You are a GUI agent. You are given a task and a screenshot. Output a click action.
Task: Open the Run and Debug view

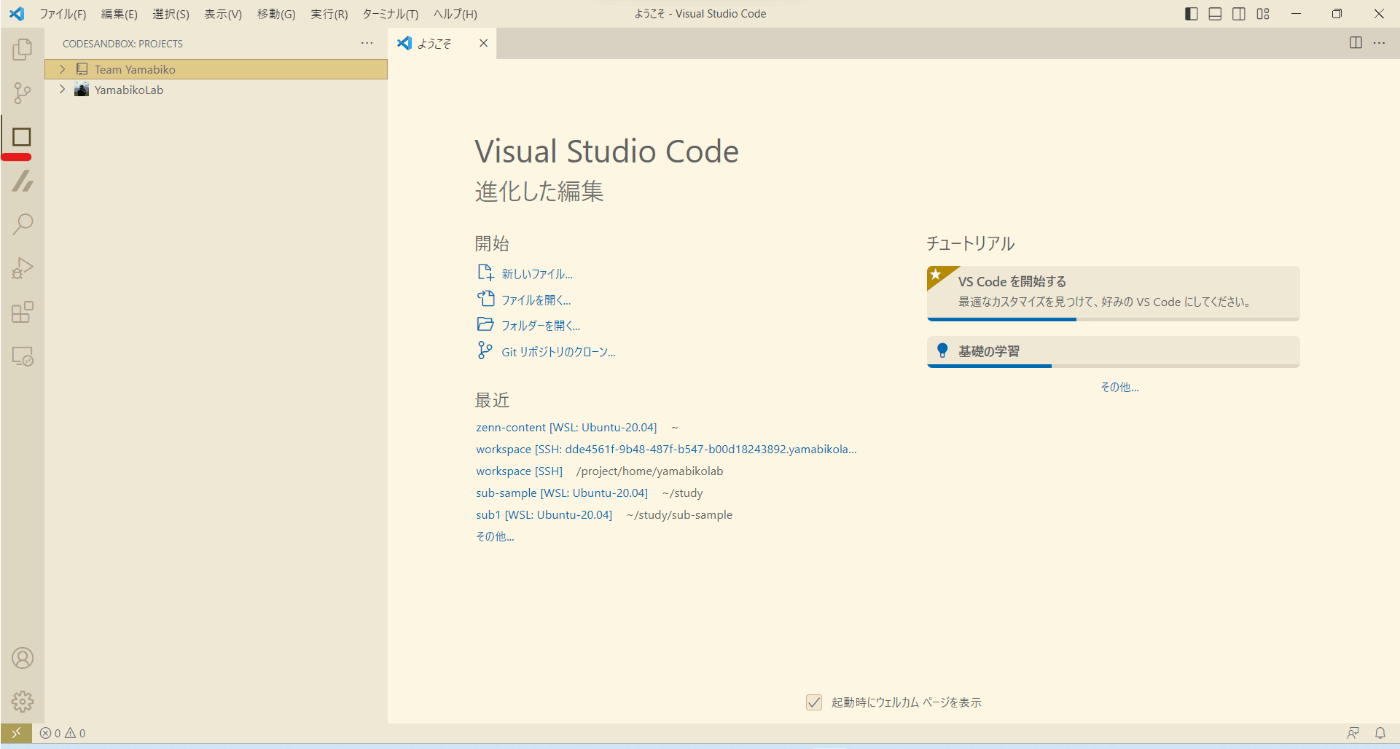pyautogui.click(x=22, y=268)
